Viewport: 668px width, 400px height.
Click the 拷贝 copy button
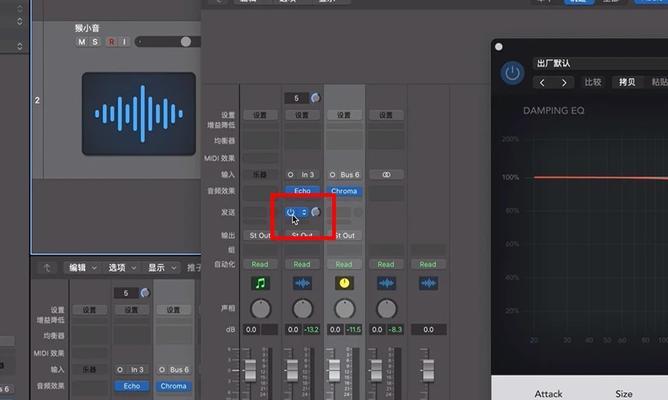[x=627, y=82]
